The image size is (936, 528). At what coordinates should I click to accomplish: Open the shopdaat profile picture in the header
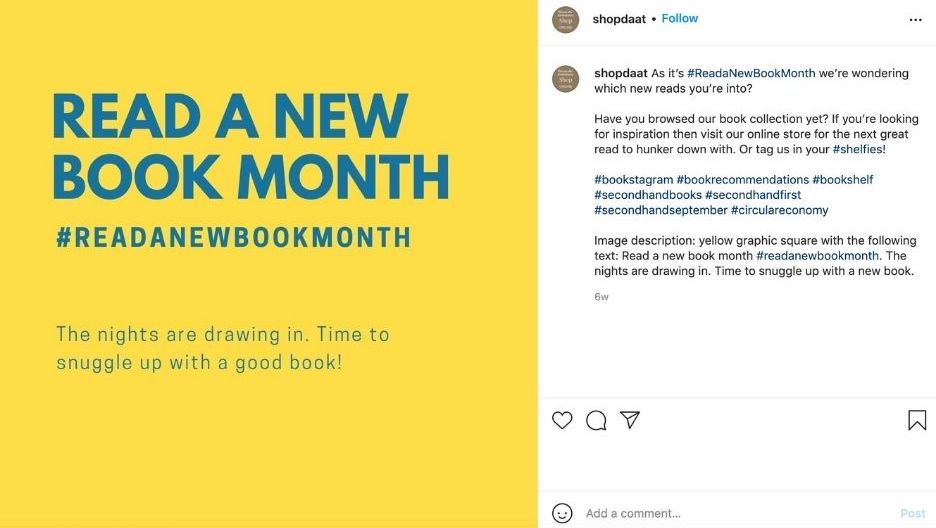point(565,20)
